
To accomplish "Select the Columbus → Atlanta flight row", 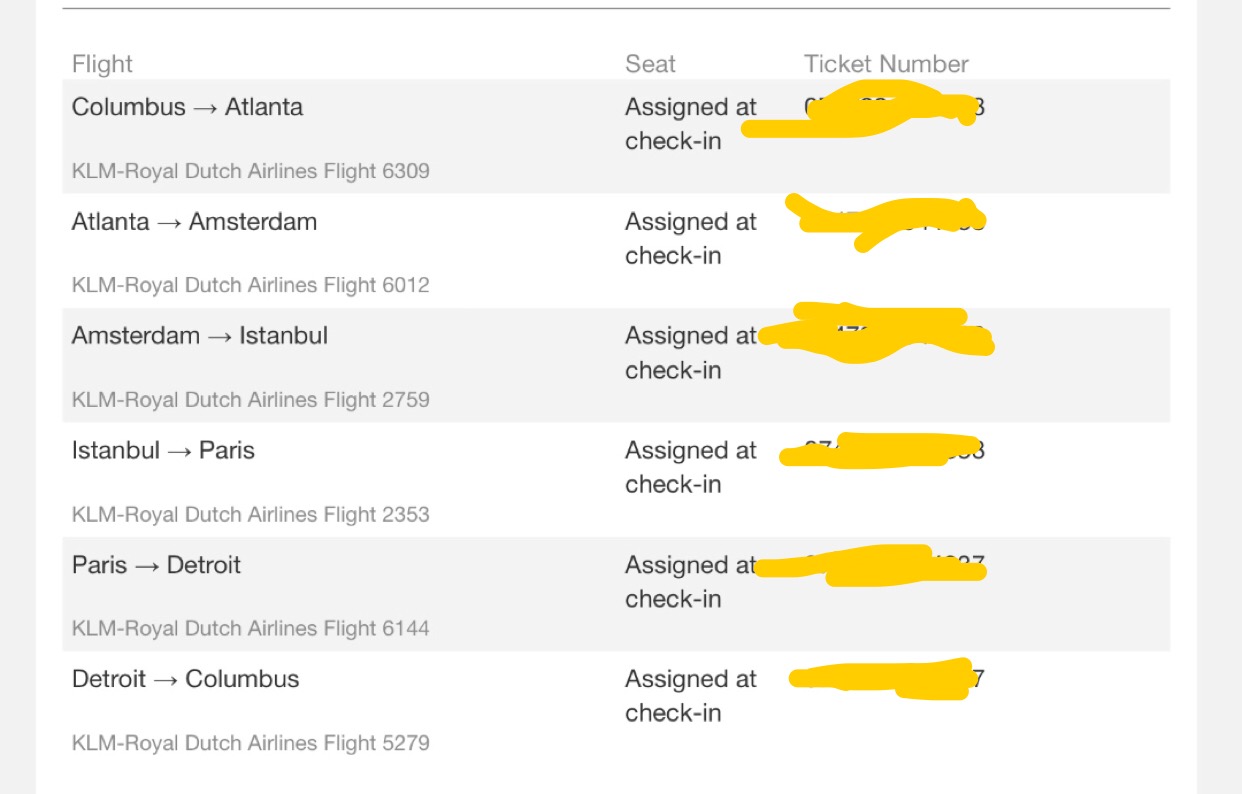I will (x=616, y=136).
